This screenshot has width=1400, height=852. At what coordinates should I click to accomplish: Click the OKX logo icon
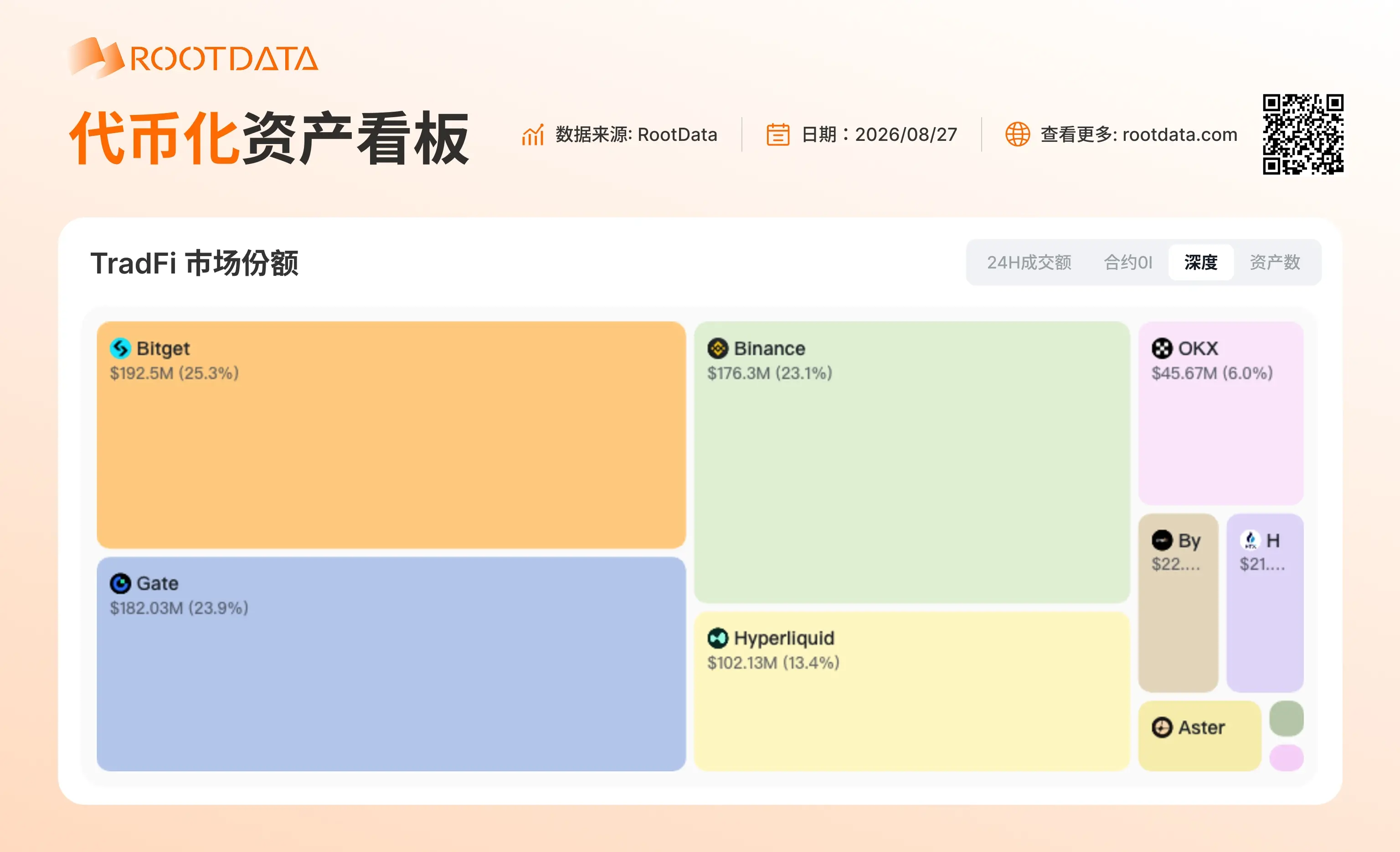tap(1162, 348)
